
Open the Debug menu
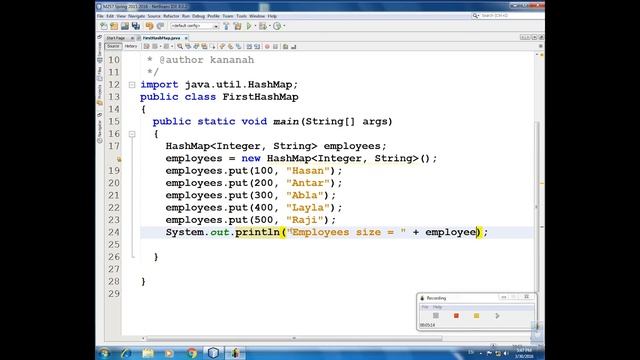point(198,16)
